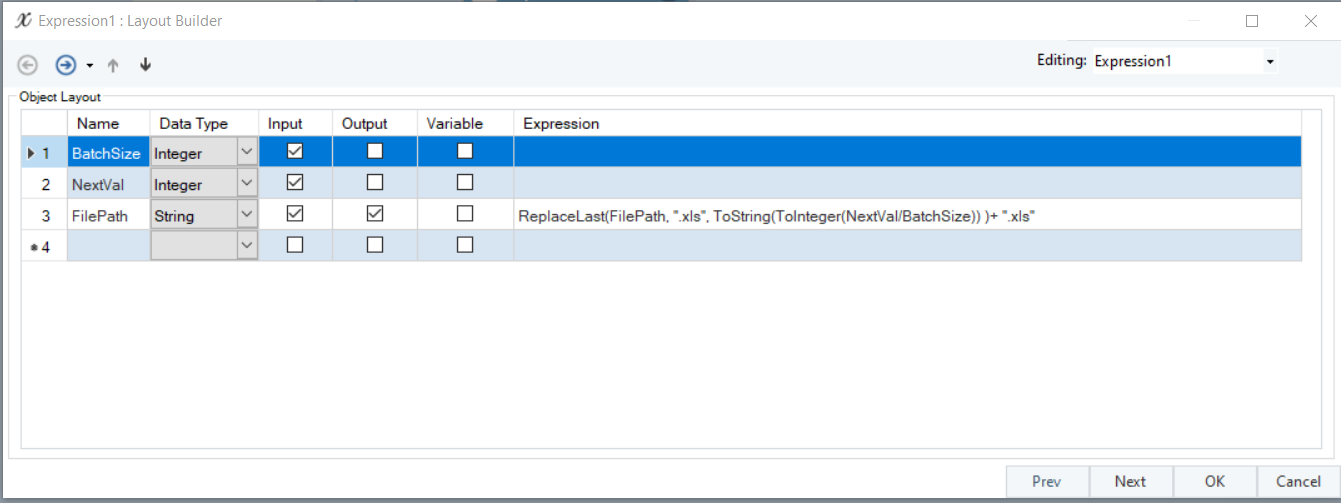This screenshot has width=1341, height=503.
Task: Click the forward navigation arrow icon
Action: click(66, 65)
